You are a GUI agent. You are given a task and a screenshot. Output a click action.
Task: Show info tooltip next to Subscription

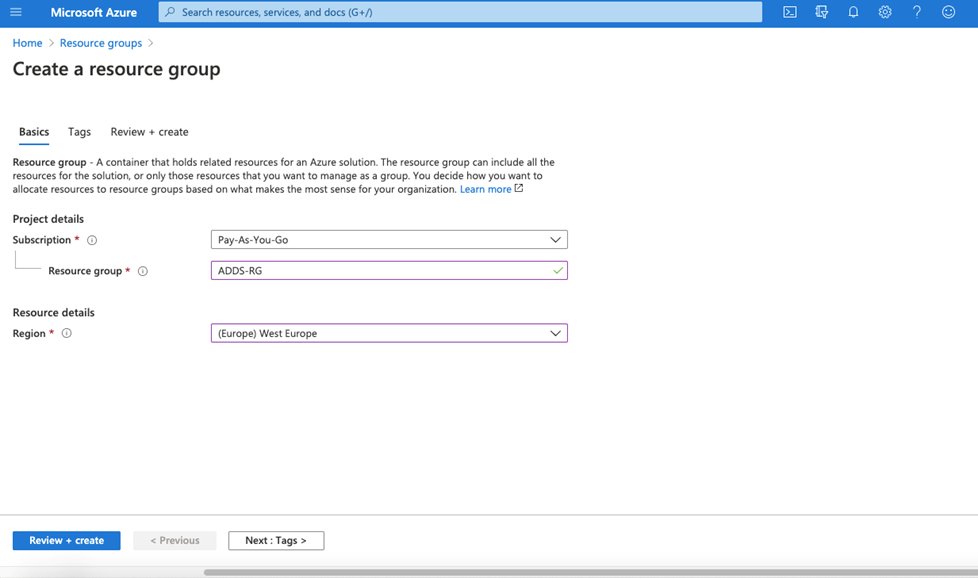pos(92,240)
